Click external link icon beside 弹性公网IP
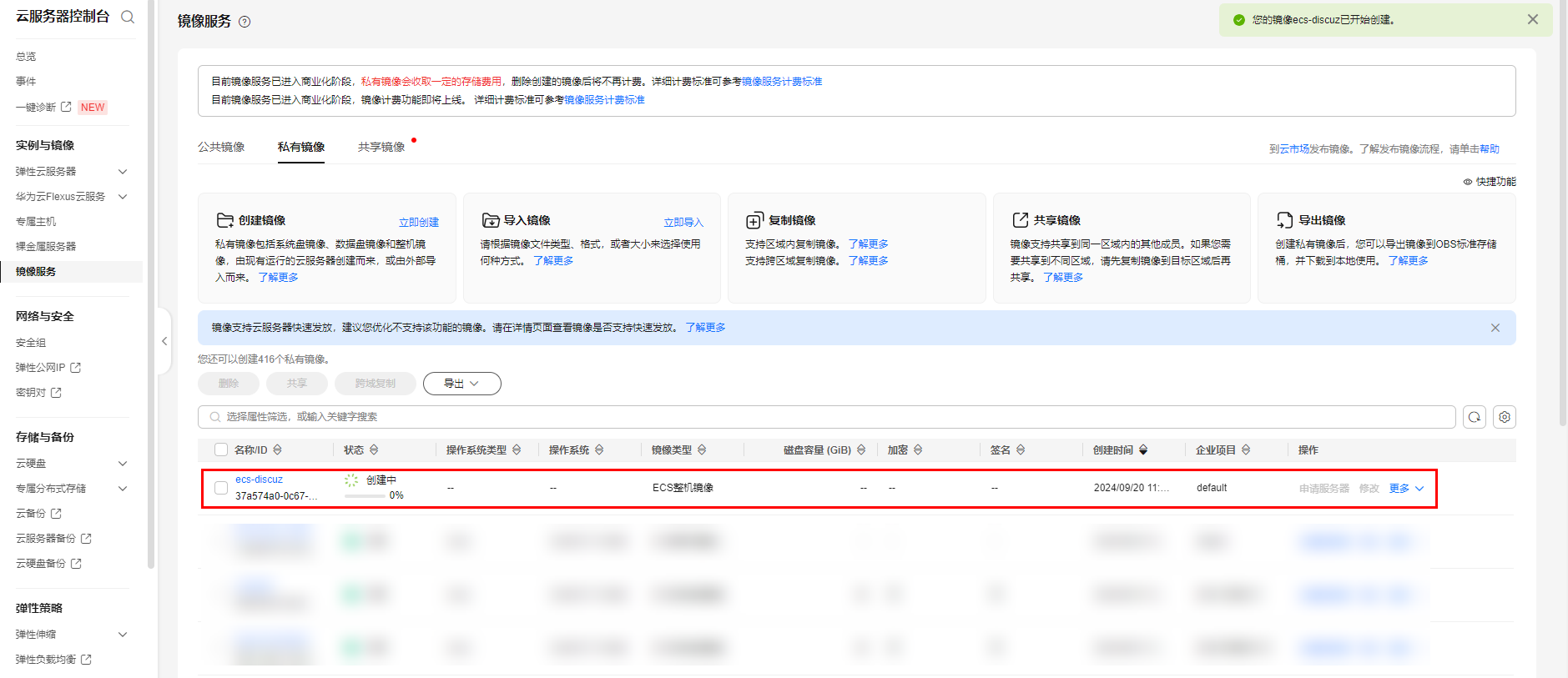Viewport: 1568px width, 678px height. pyautogui.click(x=76, y=368)
